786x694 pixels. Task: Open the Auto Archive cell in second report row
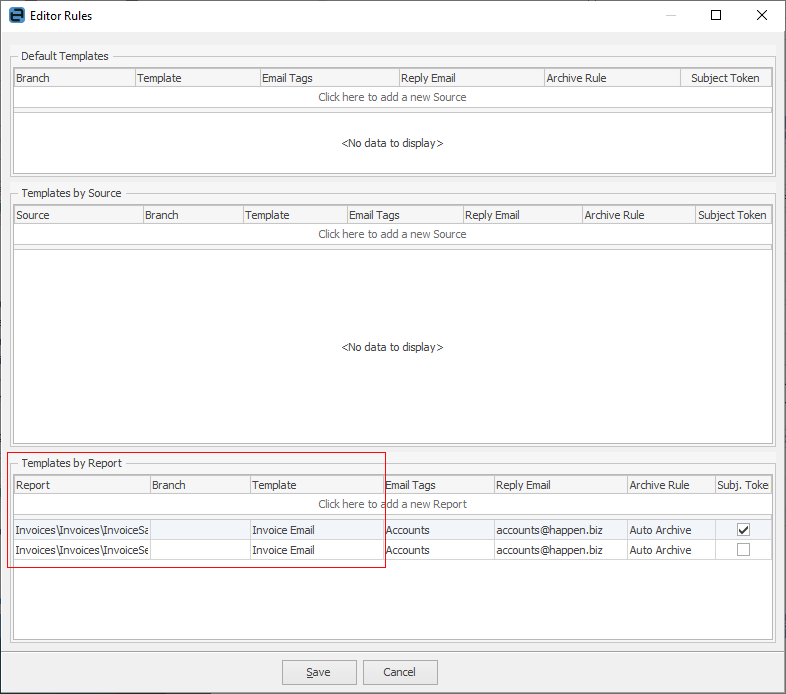click(669, 550)
